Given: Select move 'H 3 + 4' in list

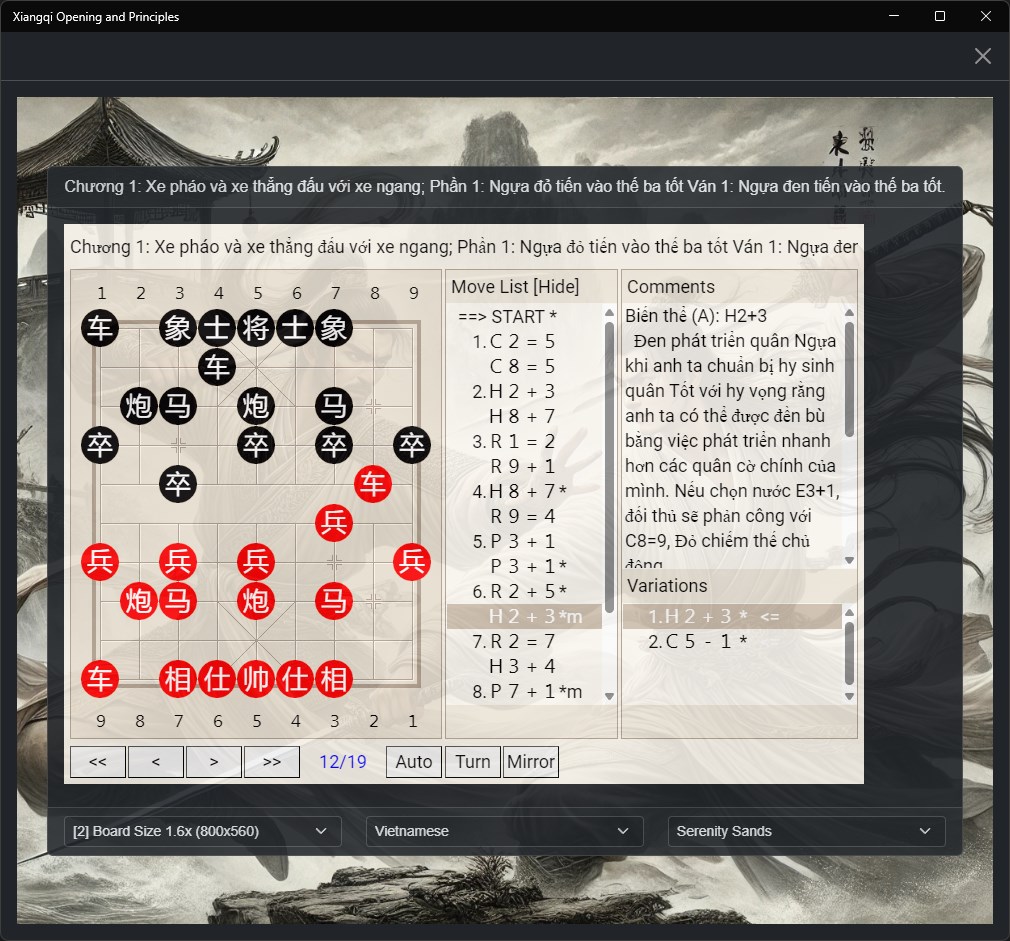Looking at the screenshot, I should [x=524, y=666].
